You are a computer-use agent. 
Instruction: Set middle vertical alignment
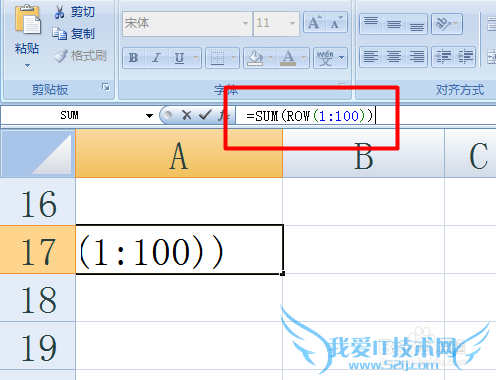click(394, 24)
